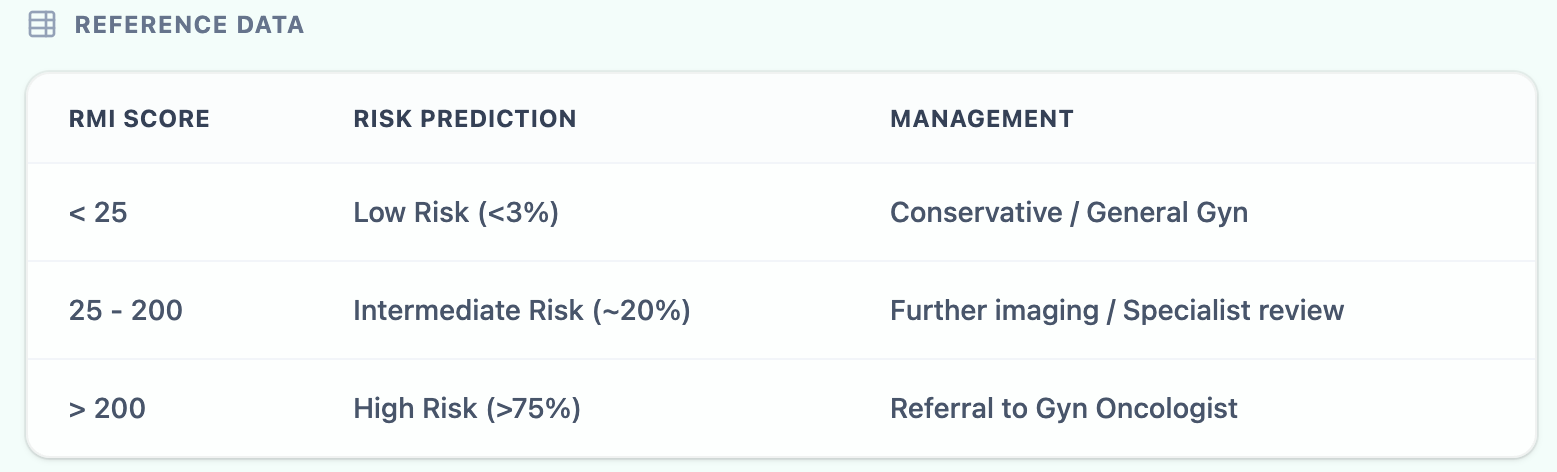The width and height of the screenshot is (1557, 472).
Task: Click Referral to Gyn Oncologist text
Action: (x=1063, y=408)
